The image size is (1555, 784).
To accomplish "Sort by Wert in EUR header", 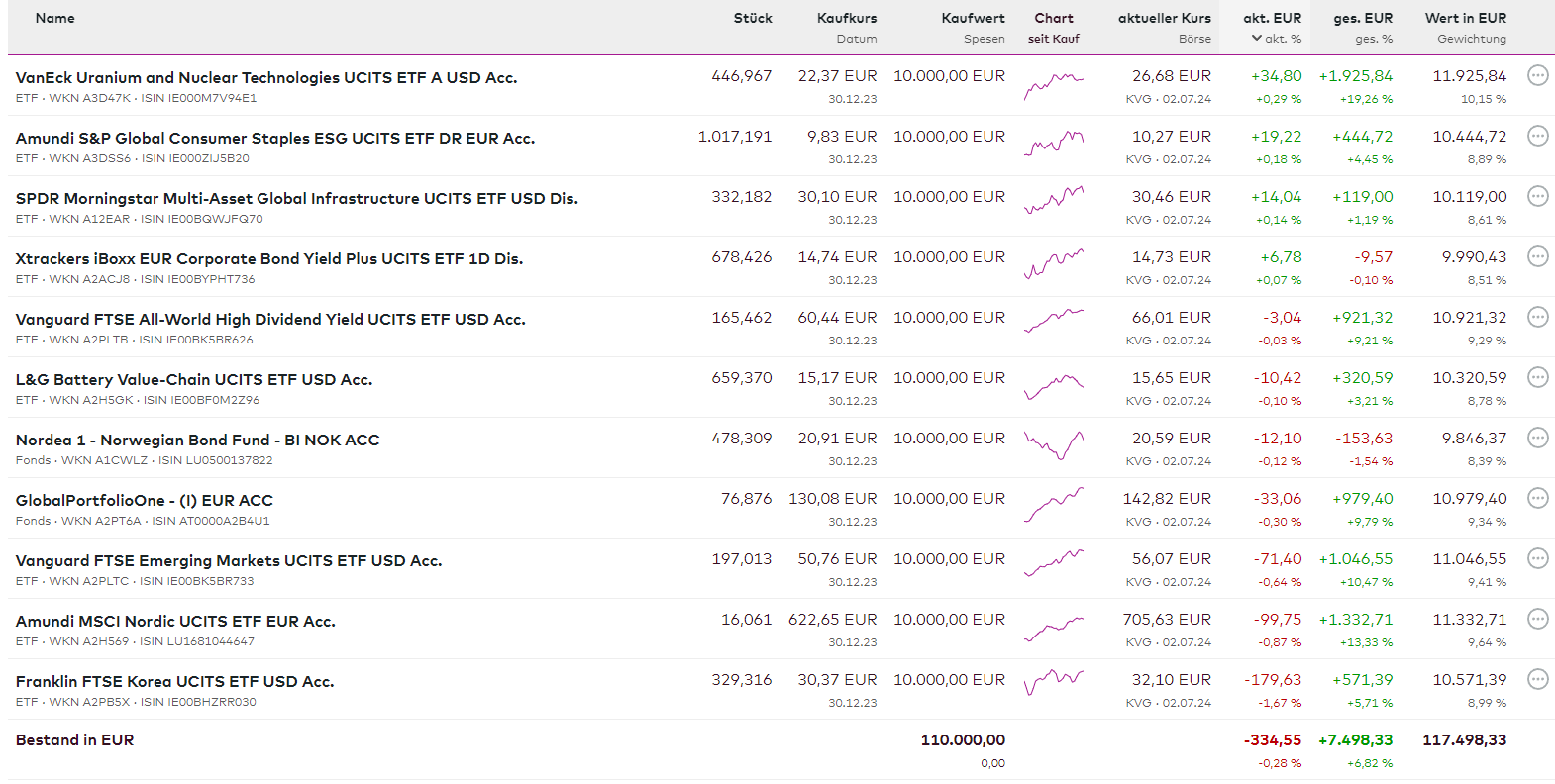I will (x=1465, y=18).
